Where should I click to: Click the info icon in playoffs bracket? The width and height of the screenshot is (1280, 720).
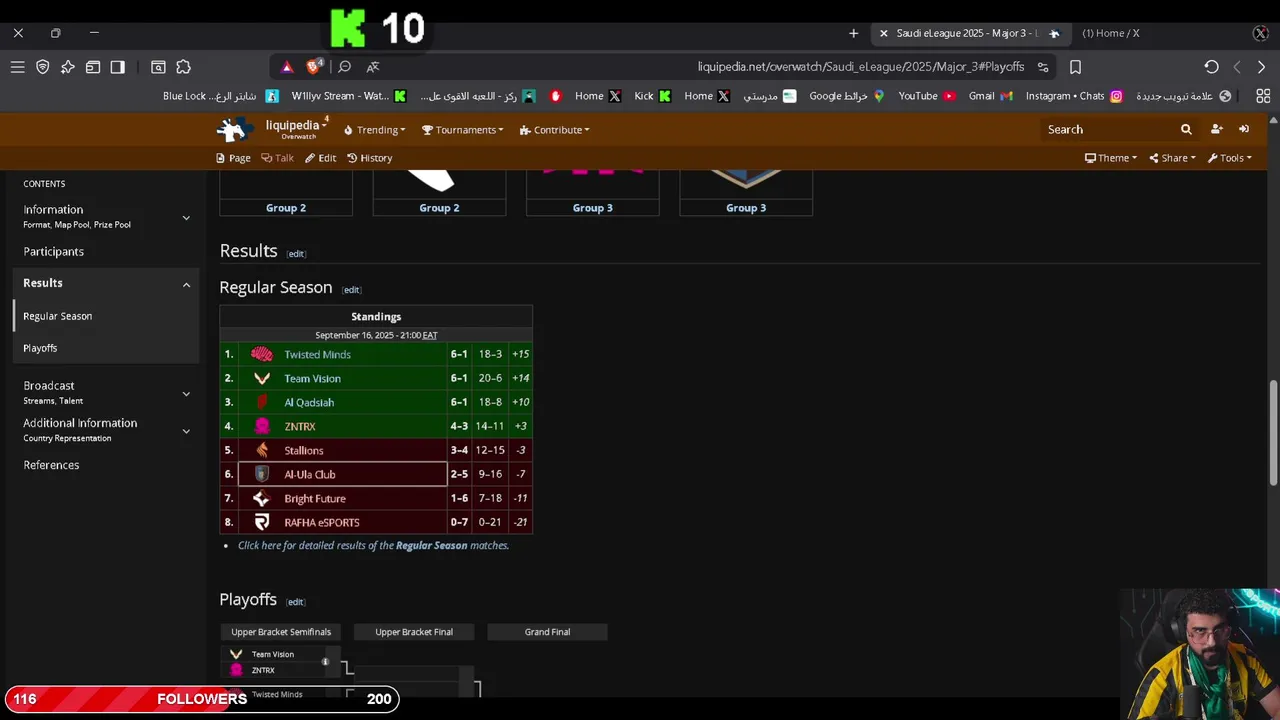325,662
